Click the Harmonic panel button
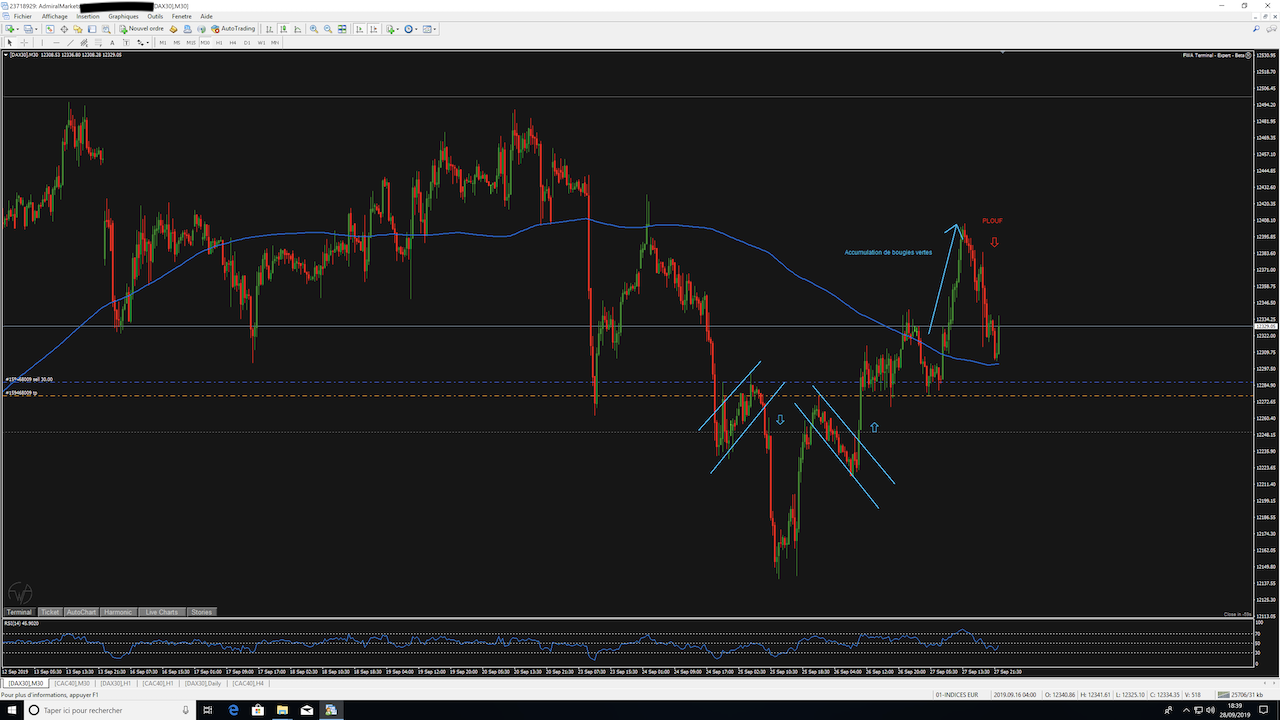The height and width of the screenshot is (720, 1280). 118,612
